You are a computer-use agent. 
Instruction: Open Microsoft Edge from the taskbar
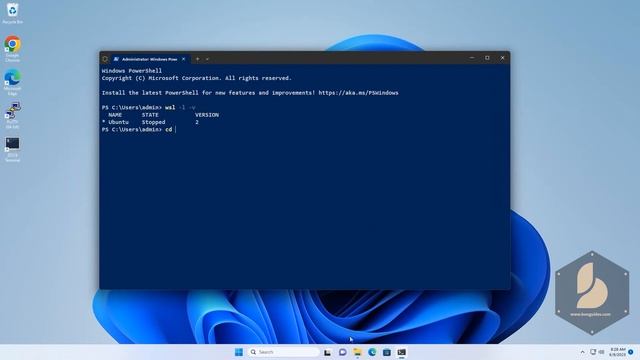point(372,352)
